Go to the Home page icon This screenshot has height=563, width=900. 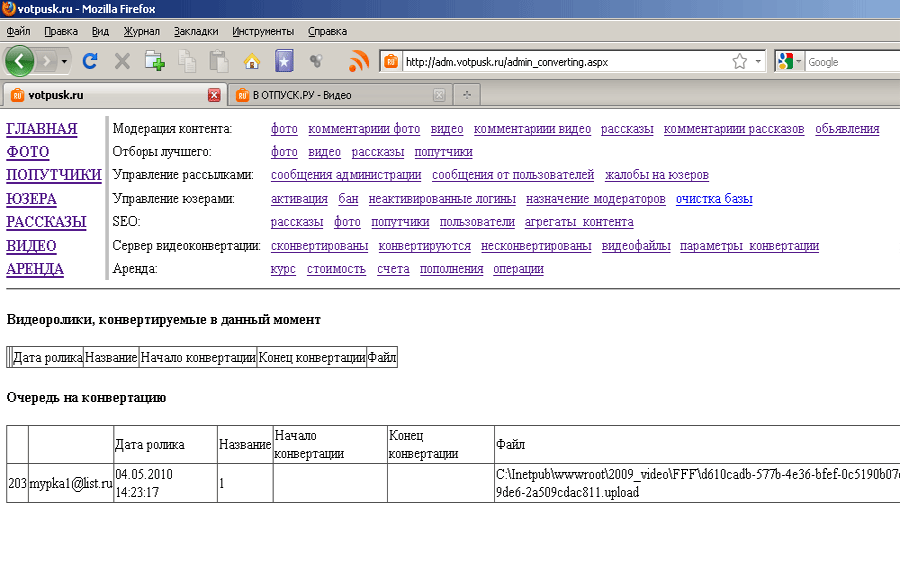(x=251, y=61)
